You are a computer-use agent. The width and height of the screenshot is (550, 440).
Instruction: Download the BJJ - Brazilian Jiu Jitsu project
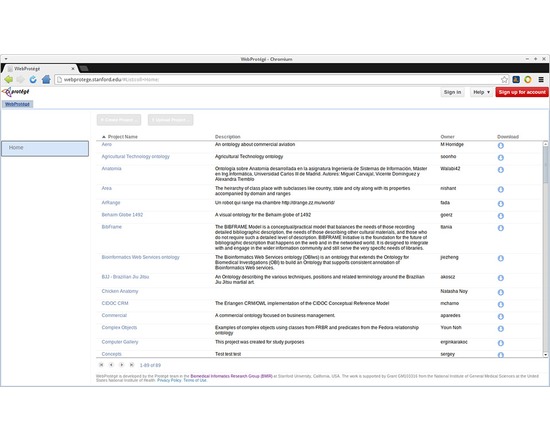coord(501,278)
